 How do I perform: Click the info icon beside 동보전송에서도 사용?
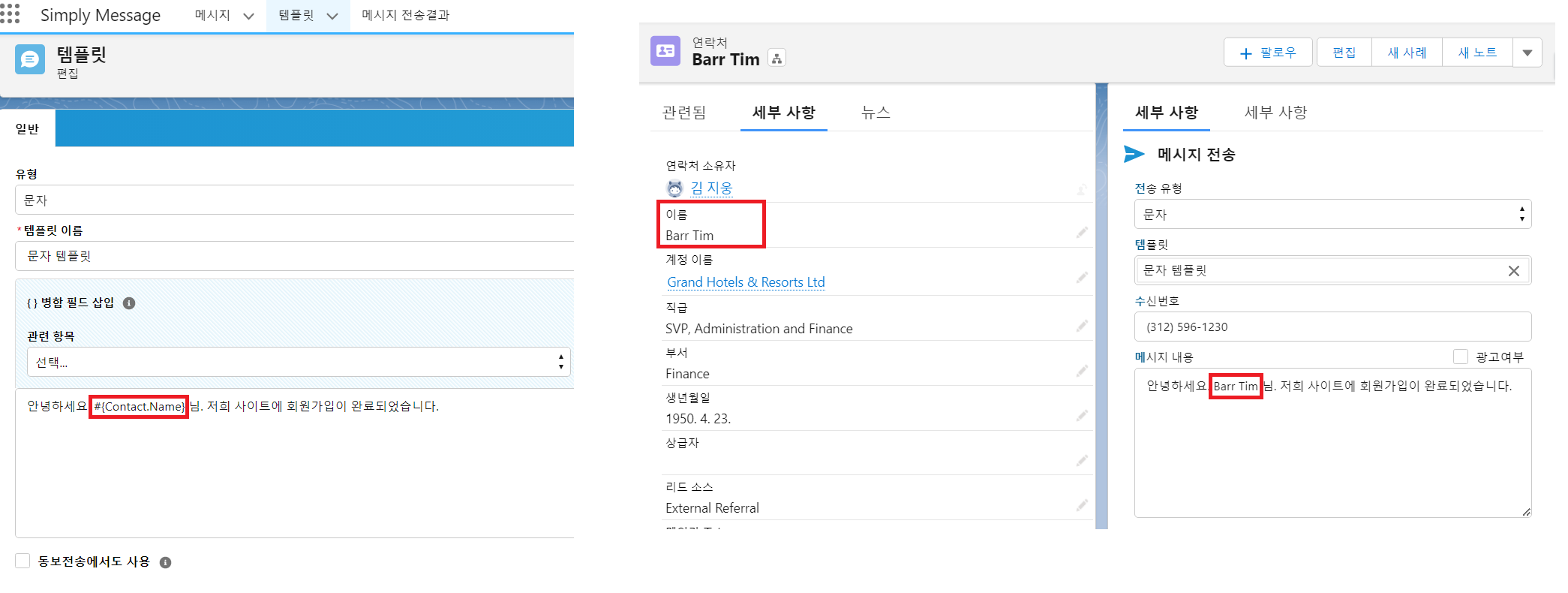166,562
